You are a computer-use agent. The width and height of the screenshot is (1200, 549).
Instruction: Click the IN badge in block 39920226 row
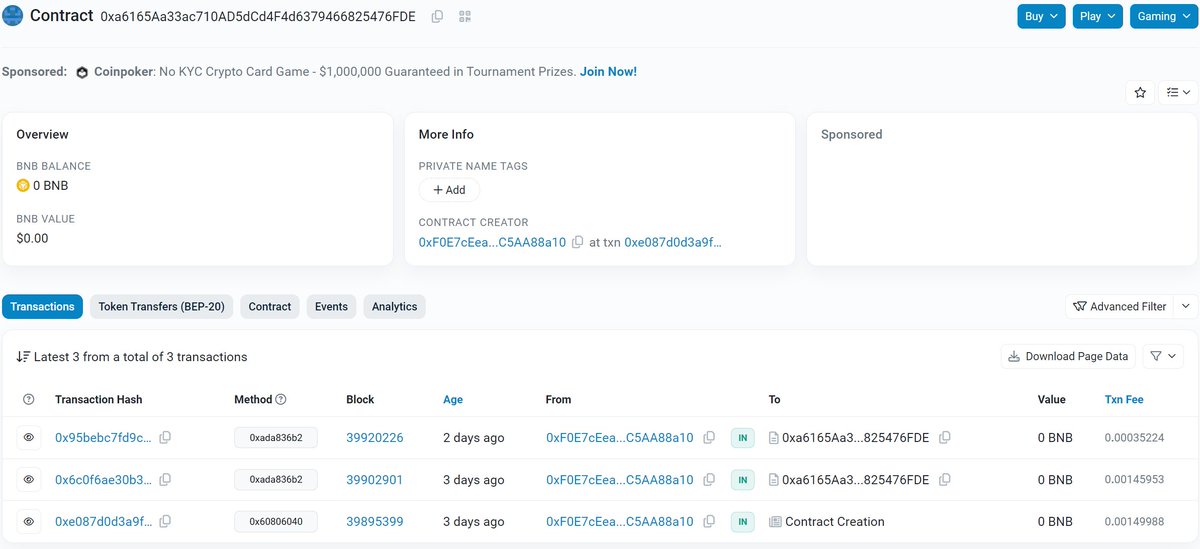coord(742,437)
